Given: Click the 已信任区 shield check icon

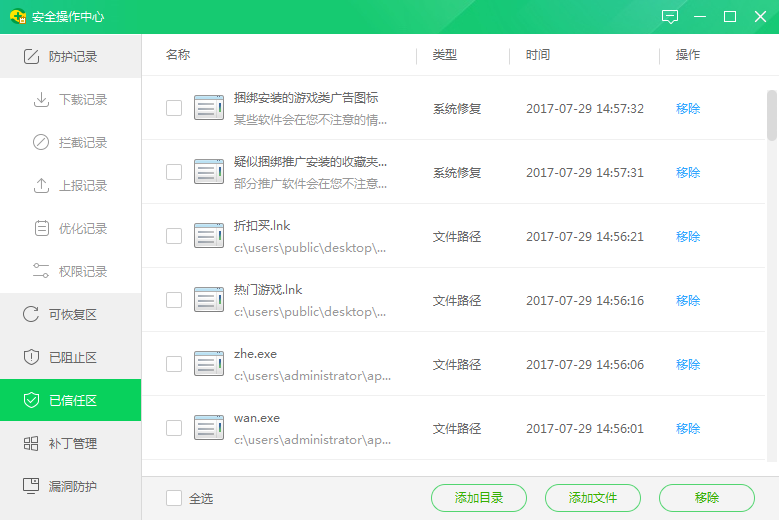Looking at the screenshot, I should click(x=31, y=400).
